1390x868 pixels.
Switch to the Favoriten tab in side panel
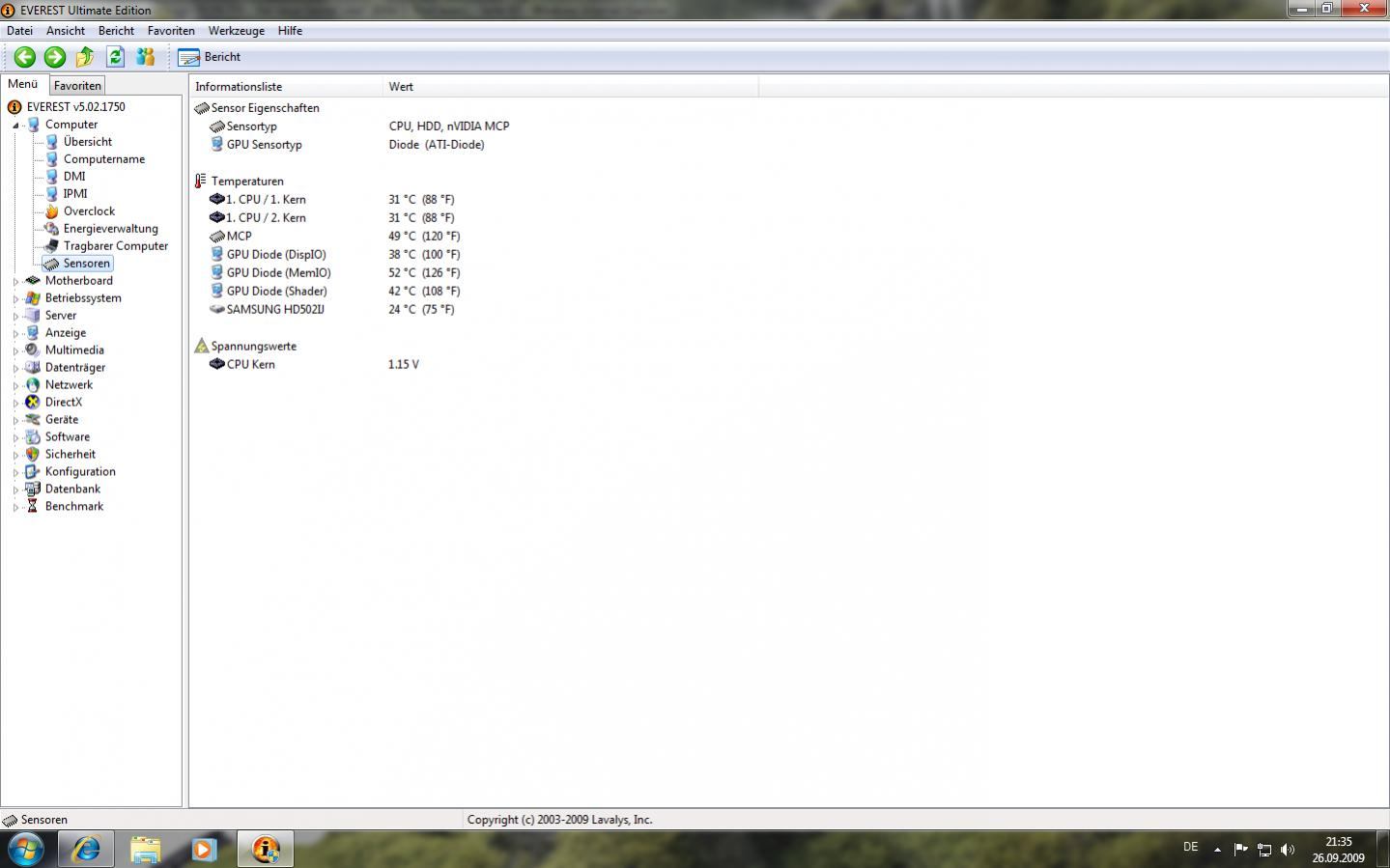point(77,86)
